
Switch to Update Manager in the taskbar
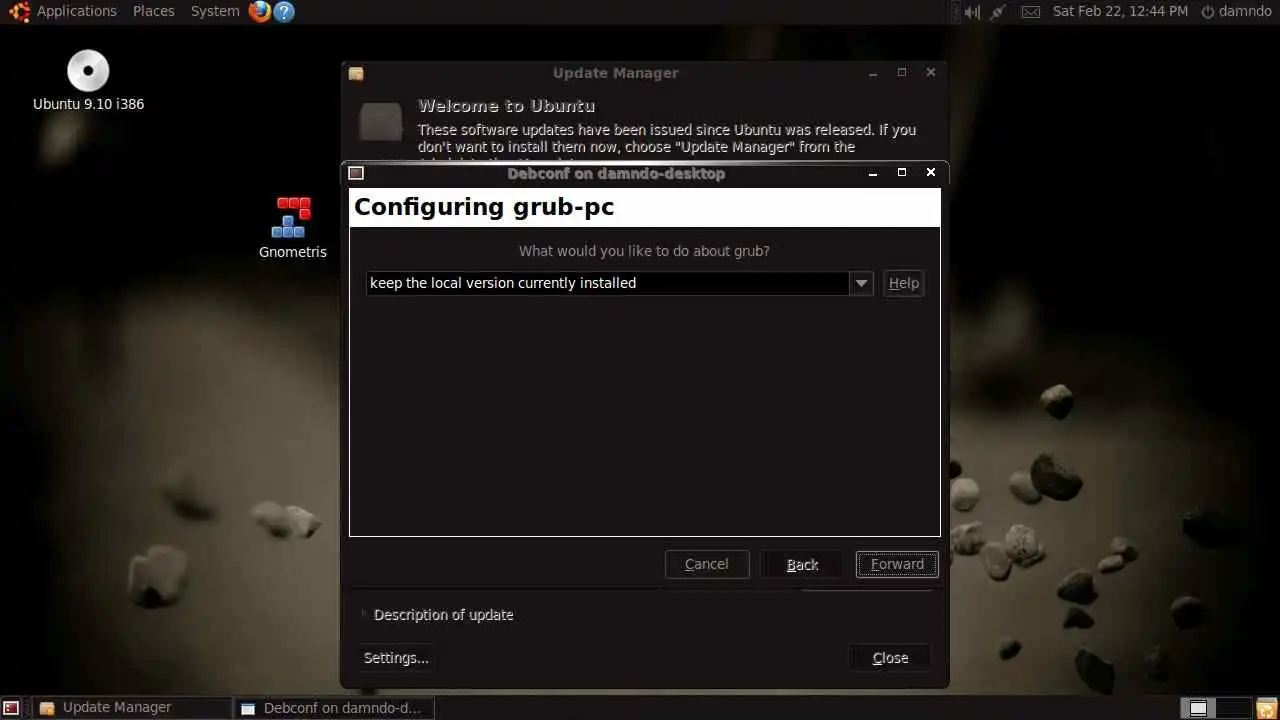click(x=132, y=708)
